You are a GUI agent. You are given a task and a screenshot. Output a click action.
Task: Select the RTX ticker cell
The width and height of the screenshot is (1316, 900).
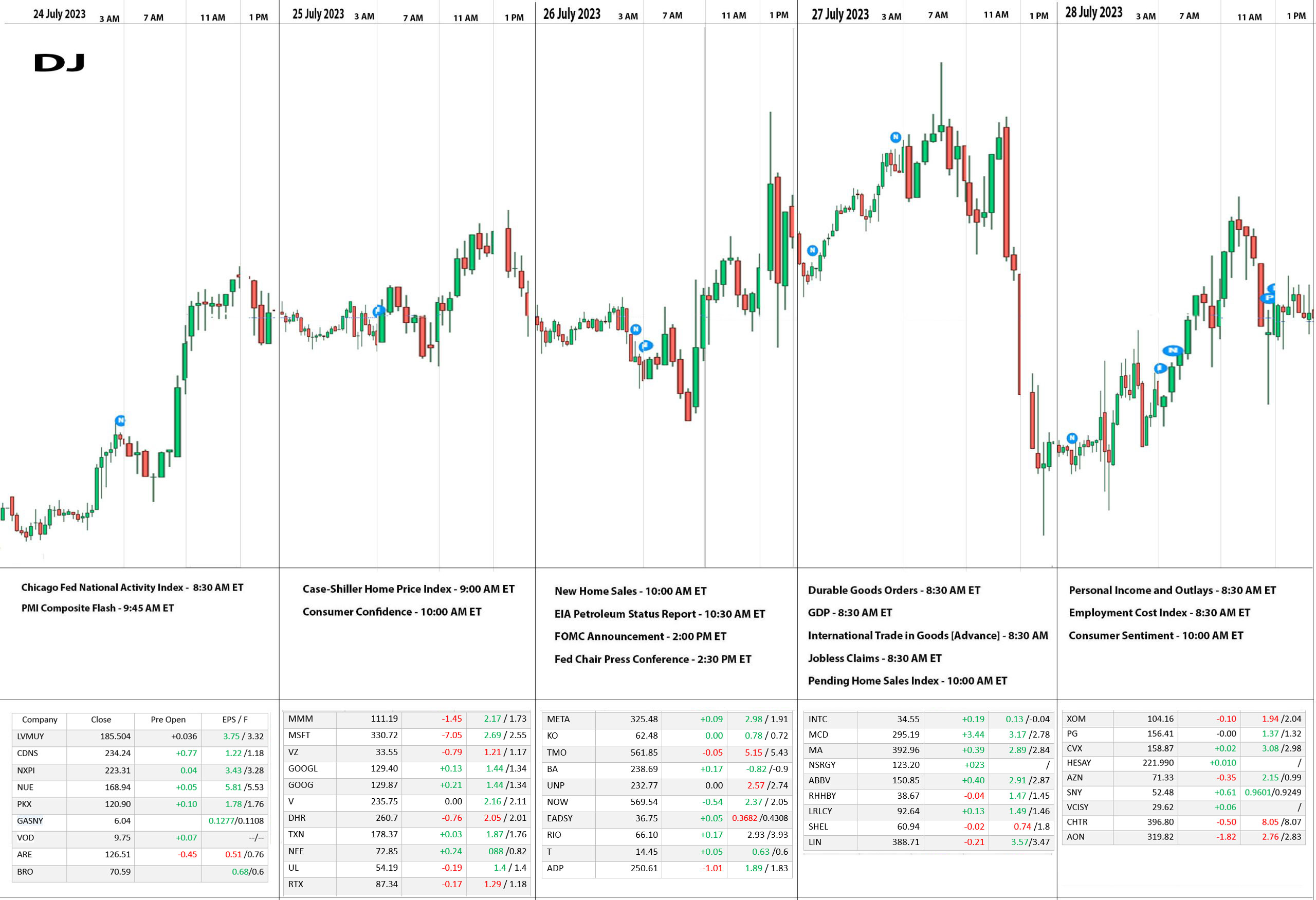point(310,884)
